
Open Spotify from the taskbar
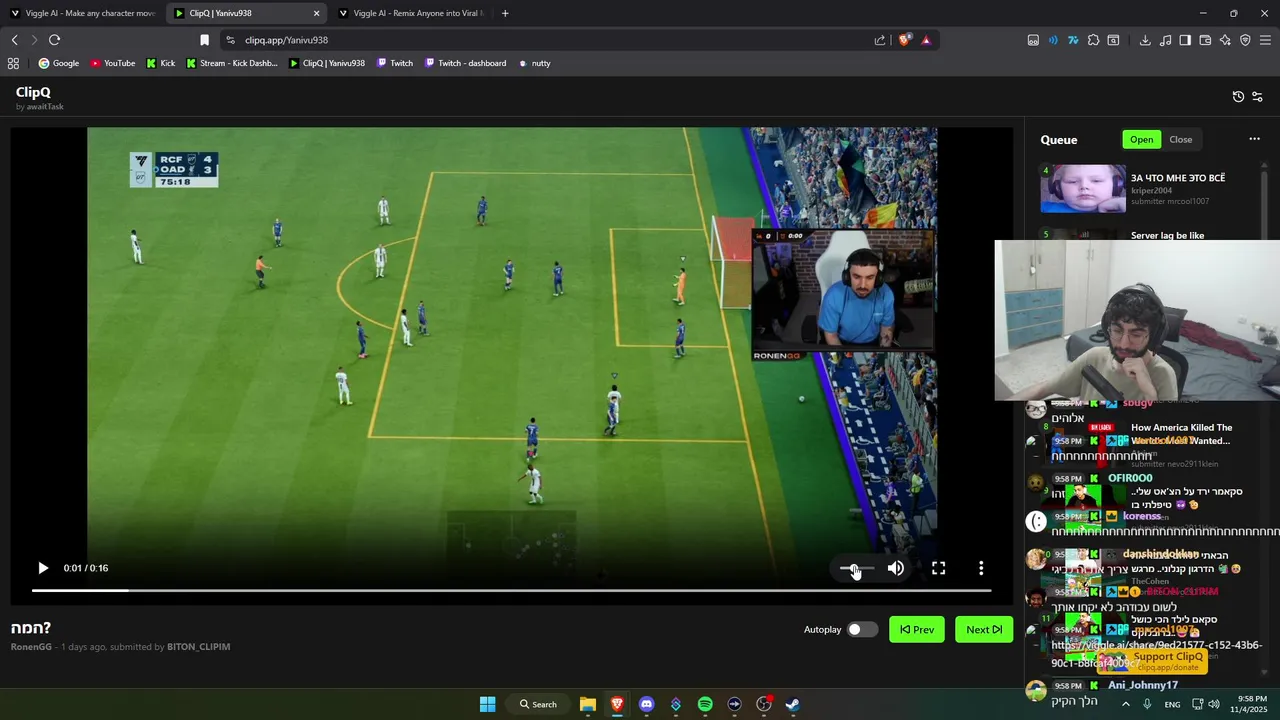(705, 704)
